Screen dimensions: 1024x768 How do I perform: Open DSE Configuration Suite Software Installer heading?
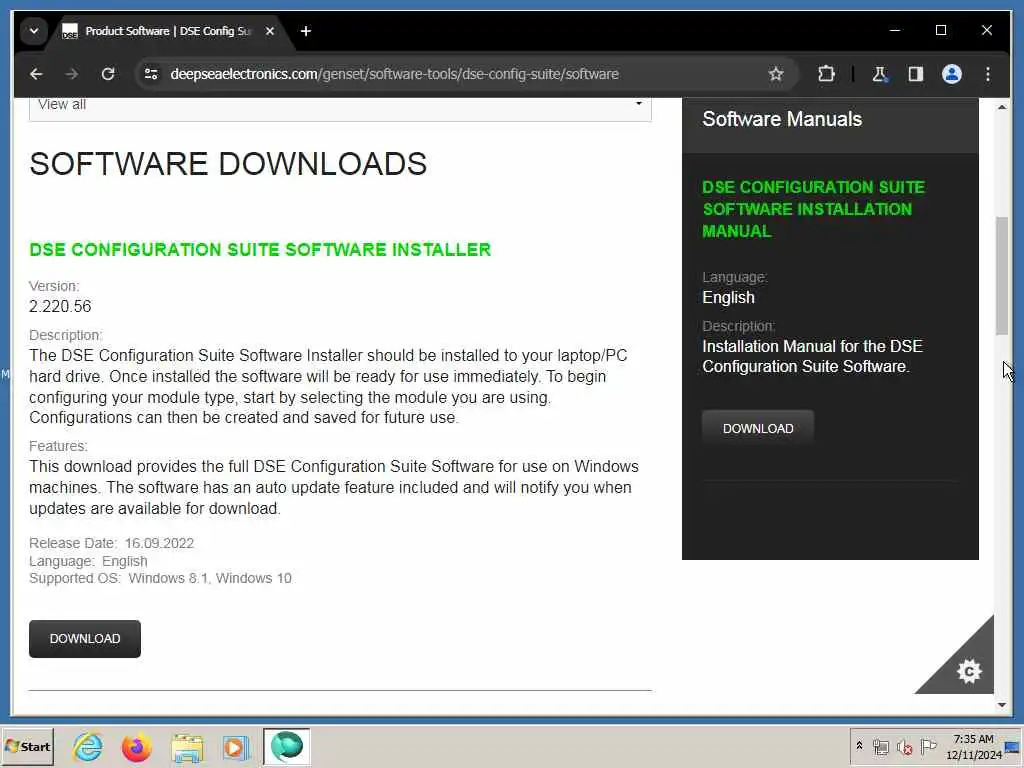coord(260,249)
